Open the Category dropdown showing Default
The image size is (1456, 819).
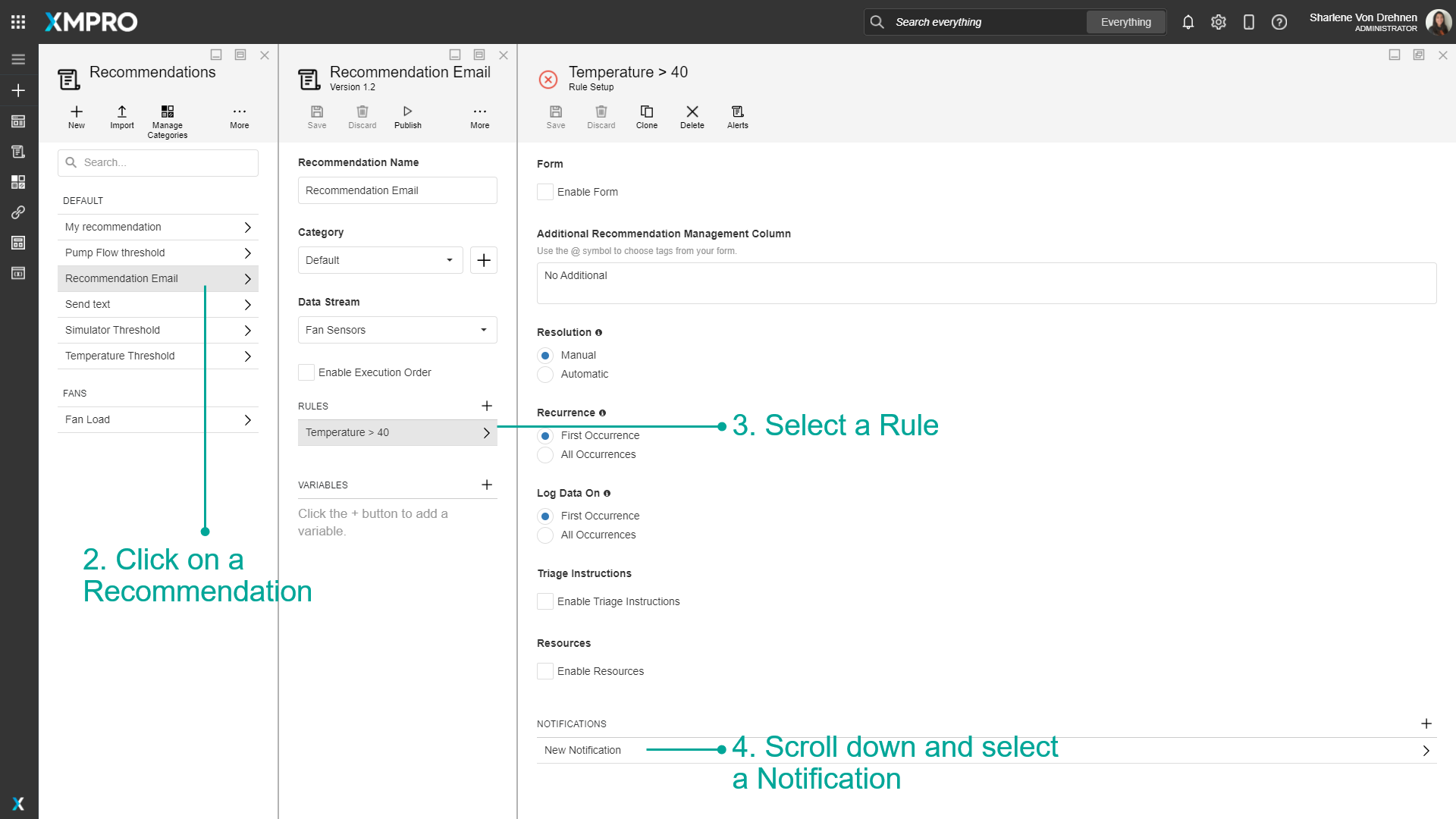tap(380, 260)
